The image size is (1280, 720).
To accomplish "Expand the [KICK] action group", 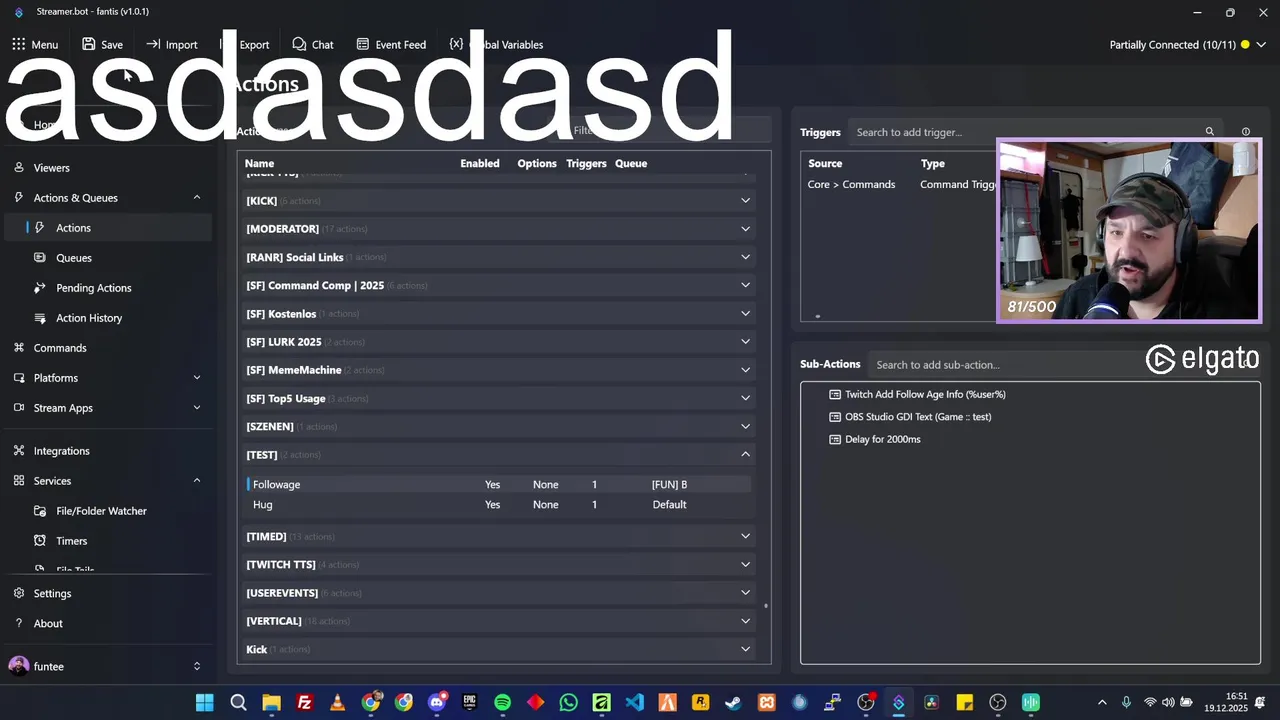I will tap(745, 201).
